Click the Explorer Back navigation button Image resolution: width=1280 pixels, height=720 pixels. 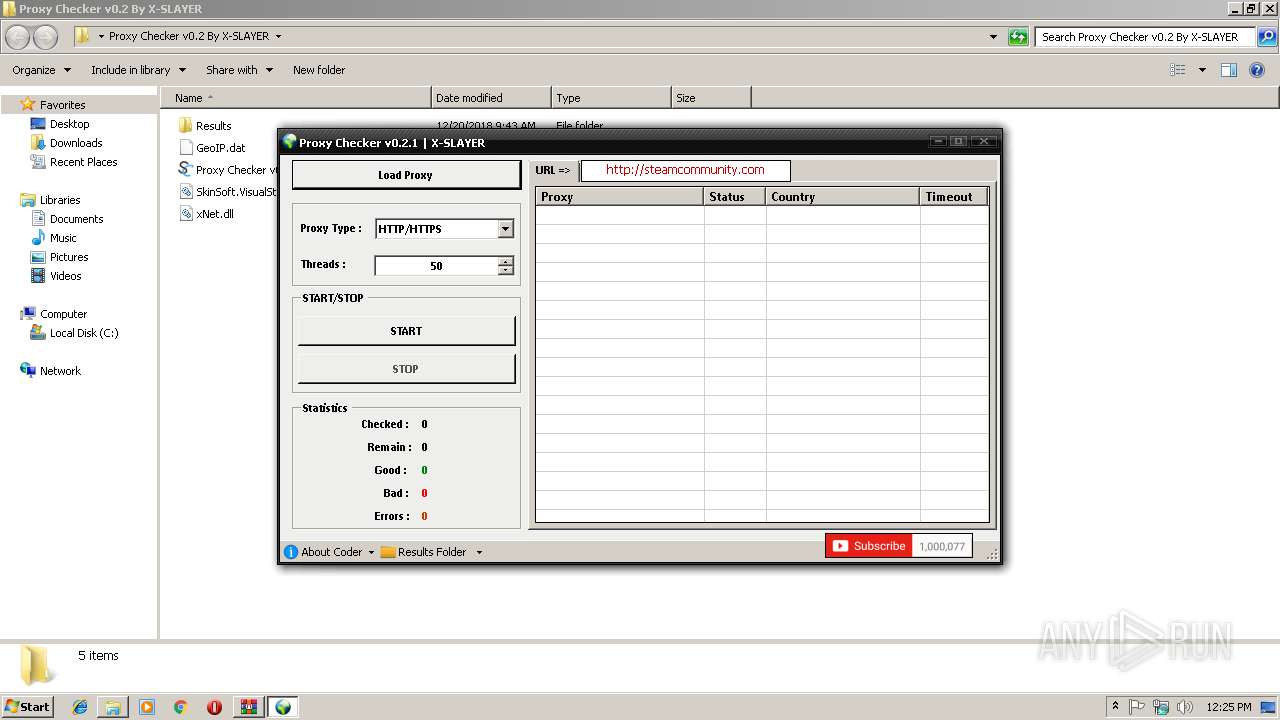click(18, 37)
